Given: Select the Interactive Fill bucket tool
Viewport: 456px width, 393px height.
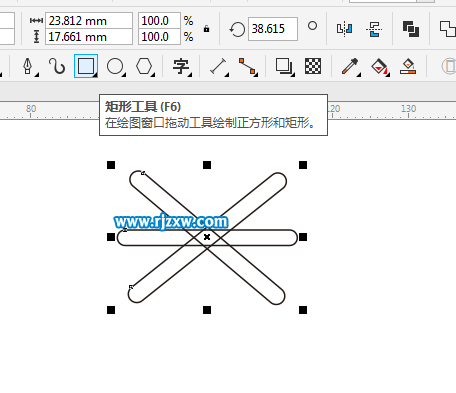Looking at the screenshot, I should coord(379,66).
